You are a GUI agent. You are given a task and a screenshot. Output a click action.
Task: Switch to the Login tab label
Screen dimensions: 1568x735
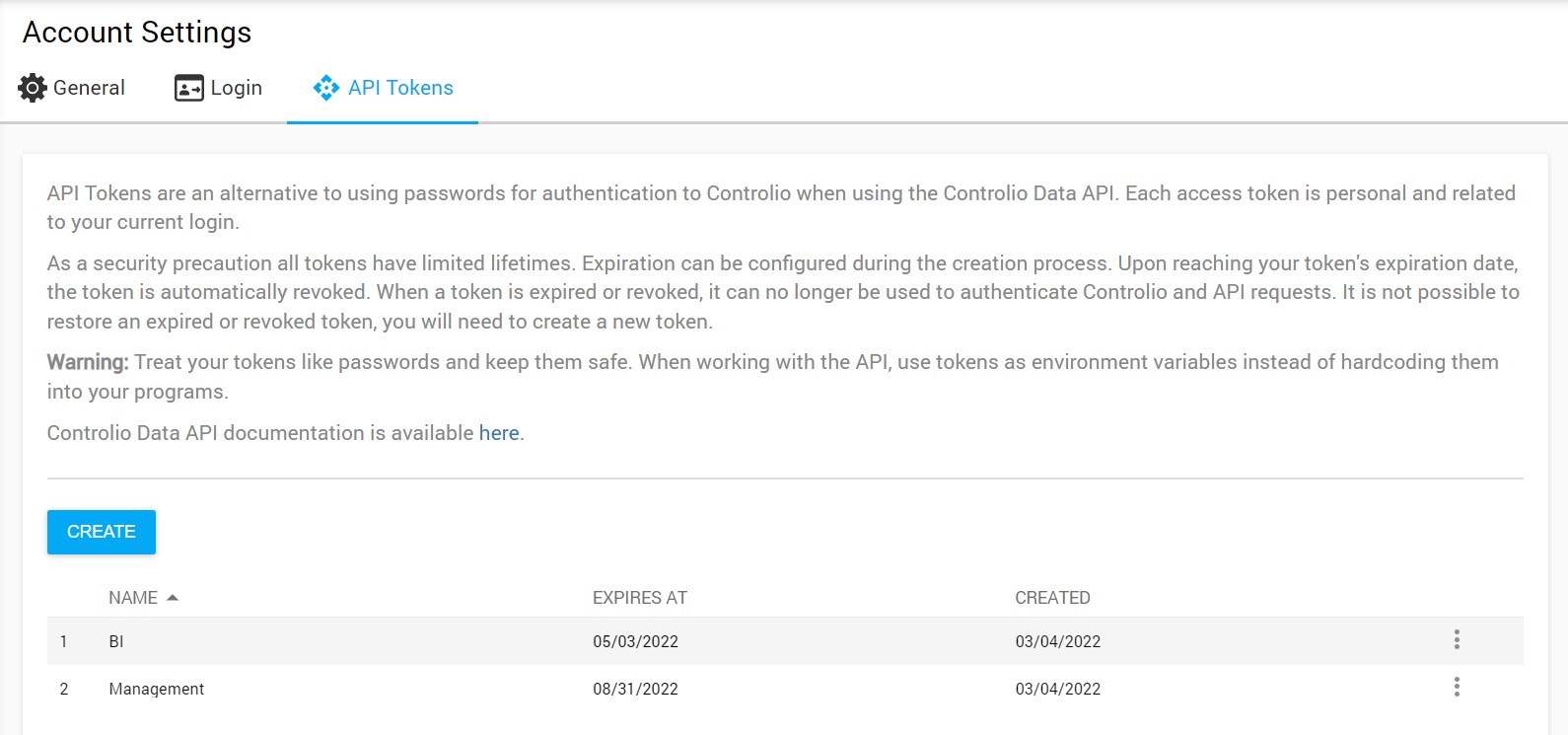[237, 88]
